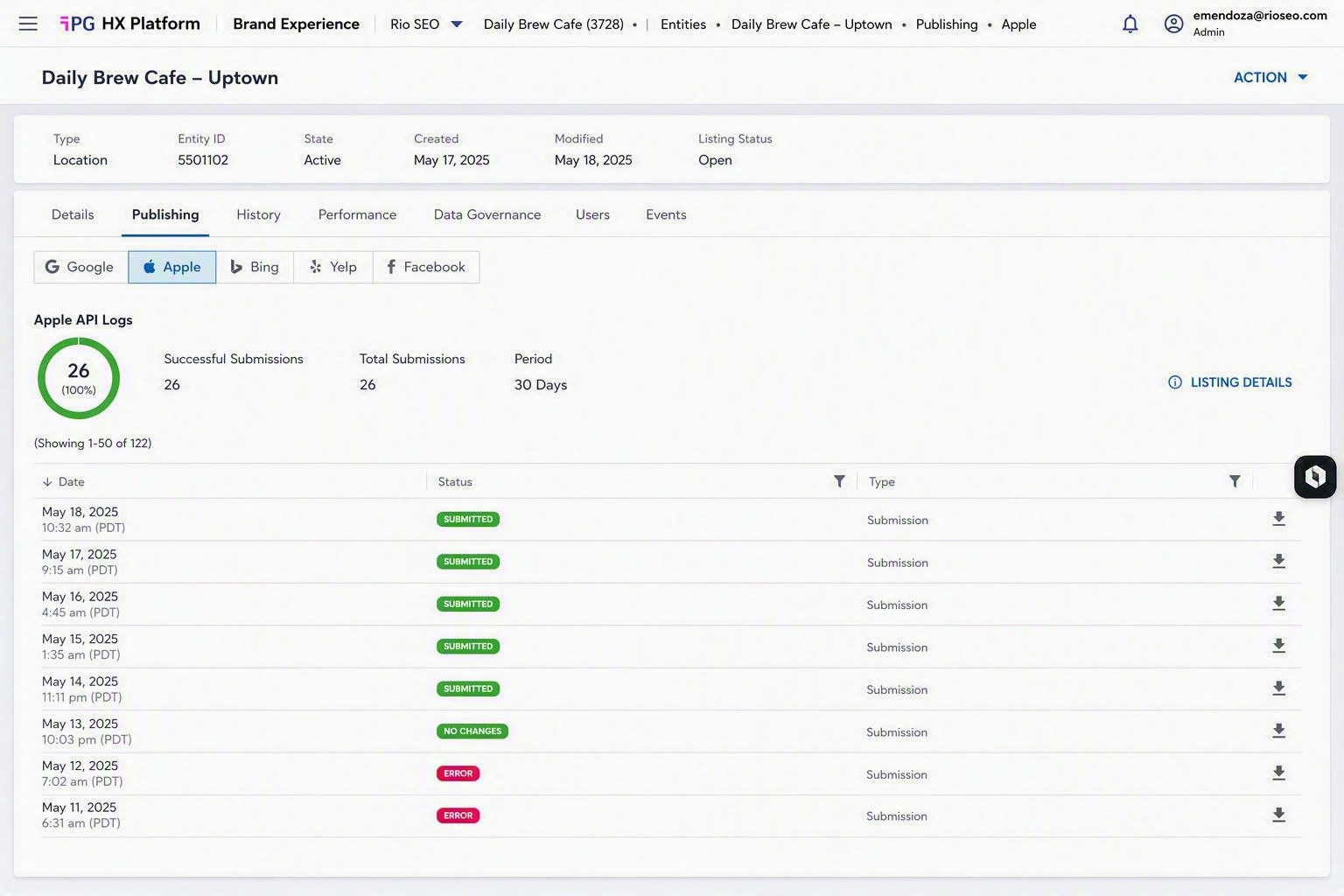Open the user account avatar icon

(x=1174, y=24)
